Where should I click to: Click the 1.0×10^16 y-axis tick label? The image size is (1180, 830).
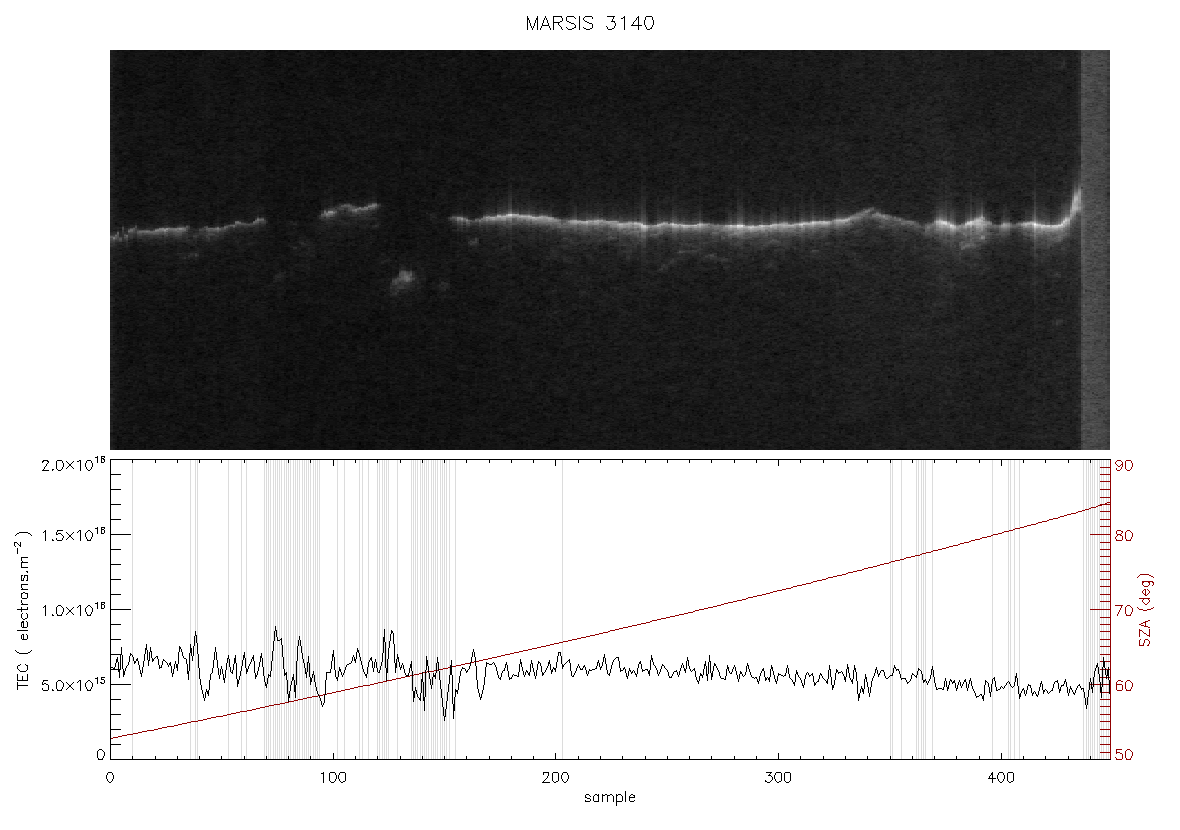coord(73,610)
